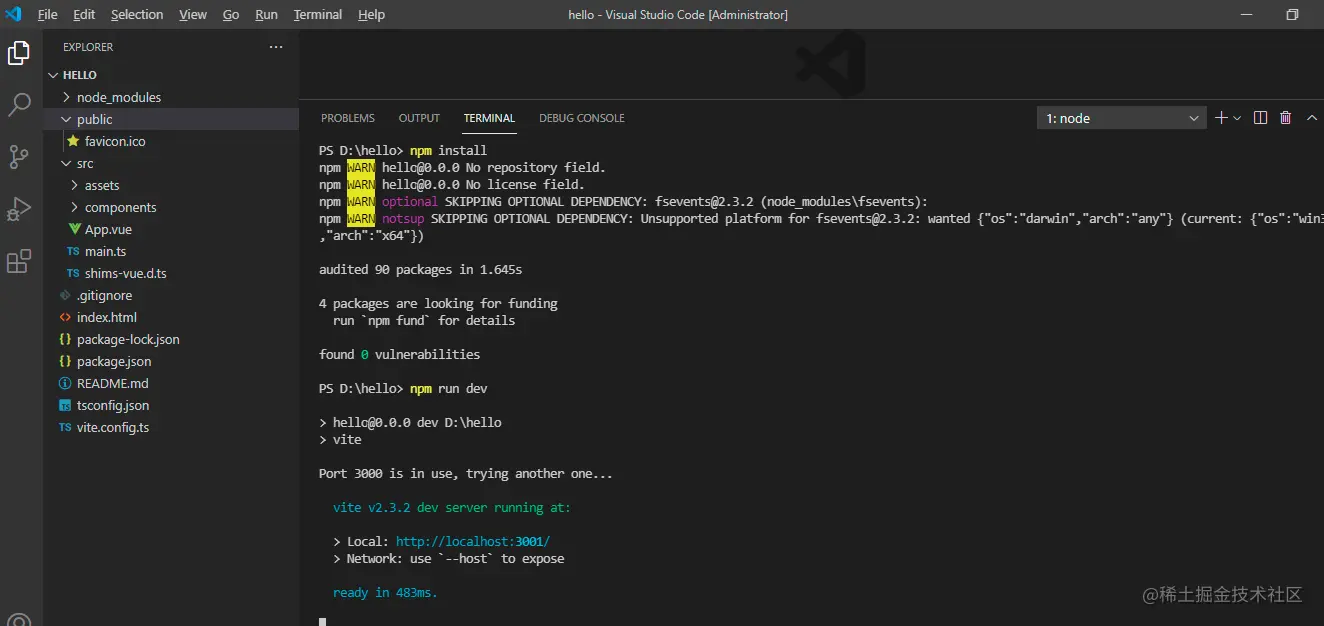Image resolution: width=1324 pixels, height=626 pixels.
Task: Open the Run and Debug view
Action: click(x=19, y=209)
